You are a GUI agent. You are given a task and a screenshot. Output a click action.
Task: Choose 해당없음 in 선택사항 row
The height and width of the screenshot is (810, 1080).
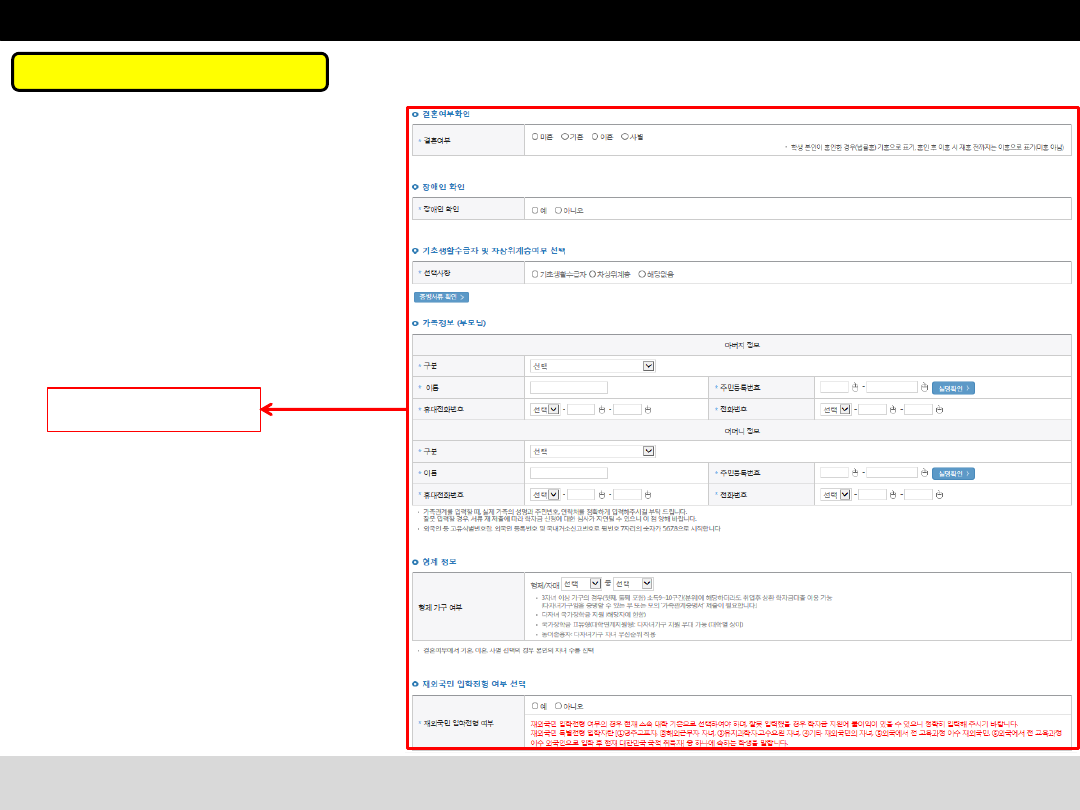tap(642, 273)
